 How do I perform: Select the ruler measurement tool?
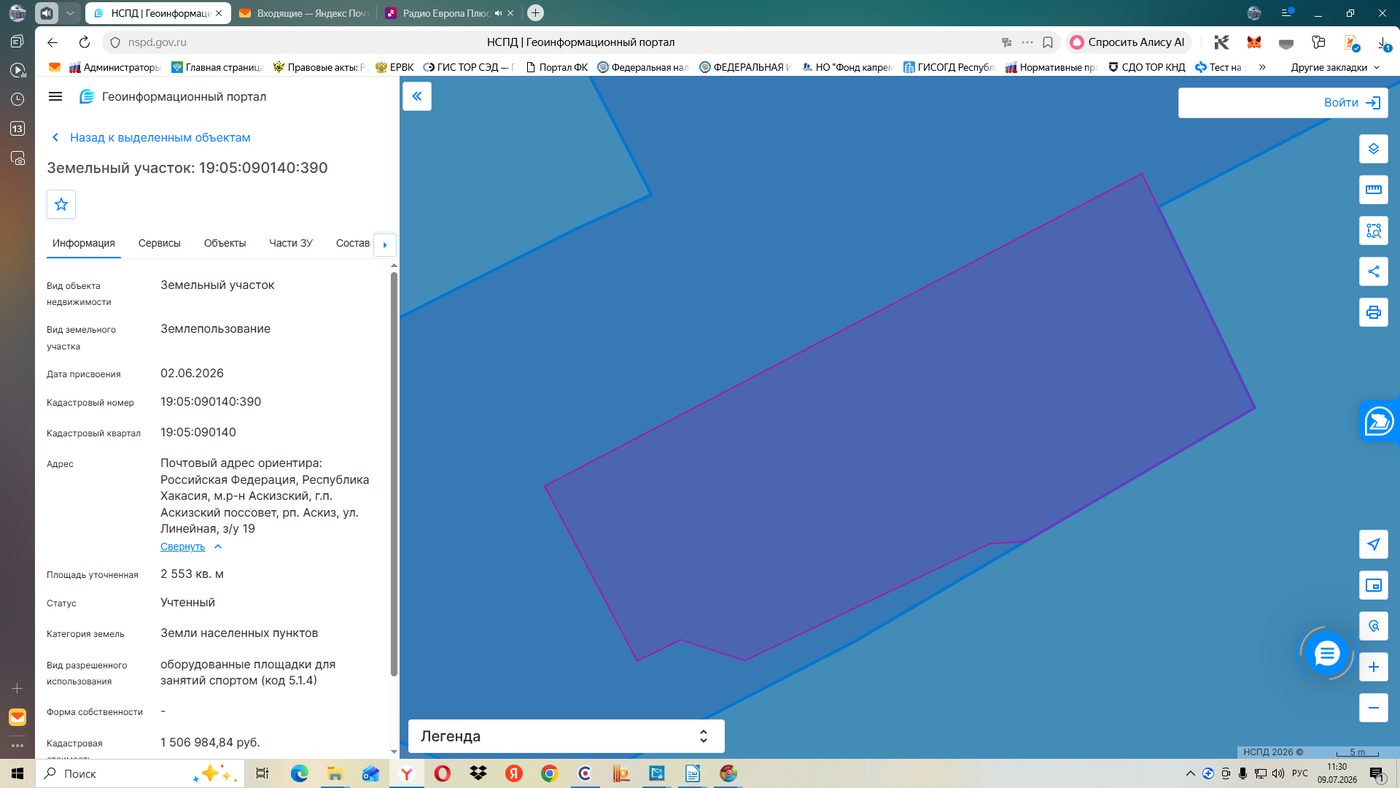1373,190
